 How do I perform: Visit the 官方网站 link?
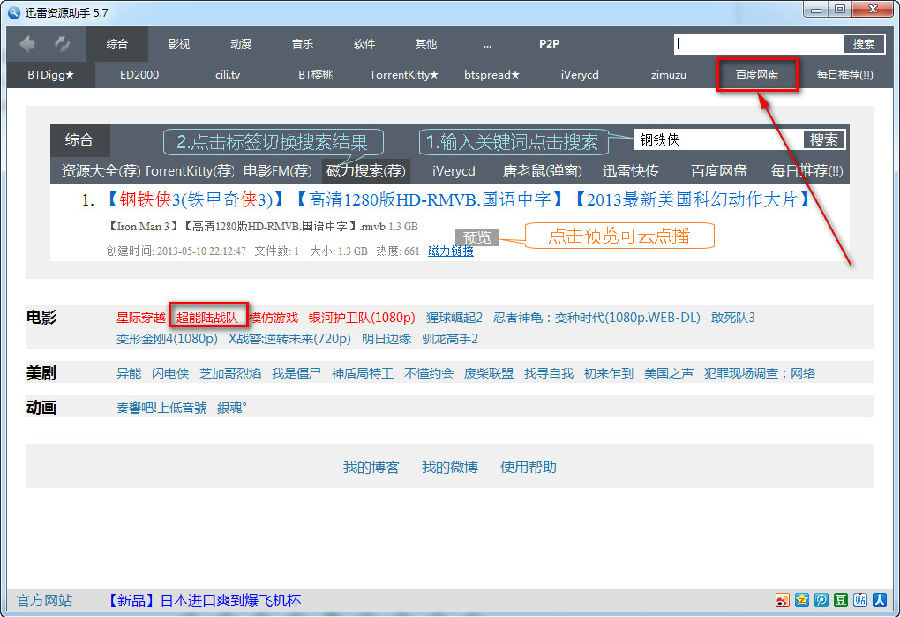click(x=44, y=600)
